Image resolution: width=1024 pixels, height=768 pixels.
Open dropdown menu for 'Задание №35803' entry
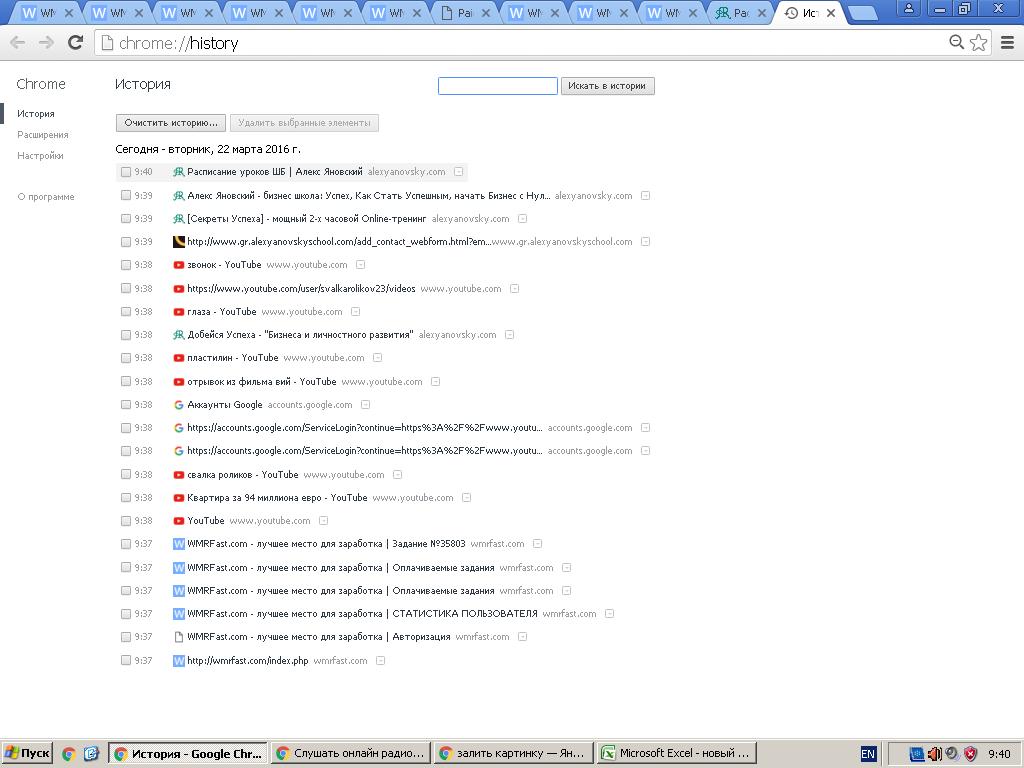[x=537, y=543]
